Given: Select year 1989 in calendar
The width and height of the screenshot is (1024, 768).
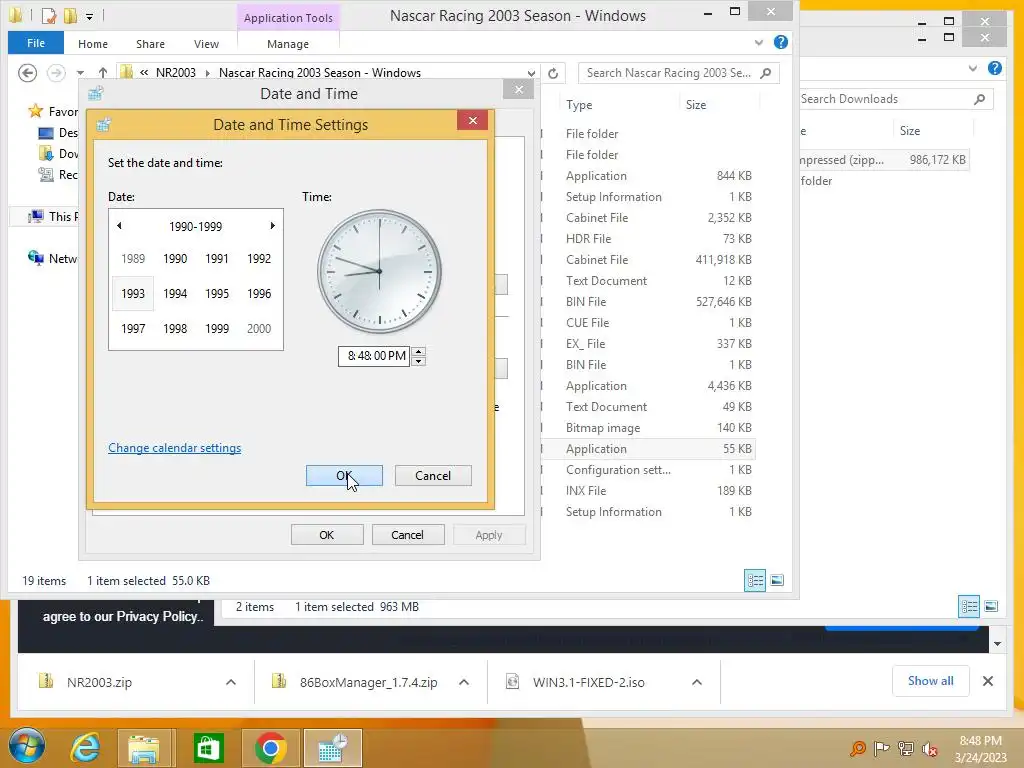Looking at the screenshot, I should (133, 259).
